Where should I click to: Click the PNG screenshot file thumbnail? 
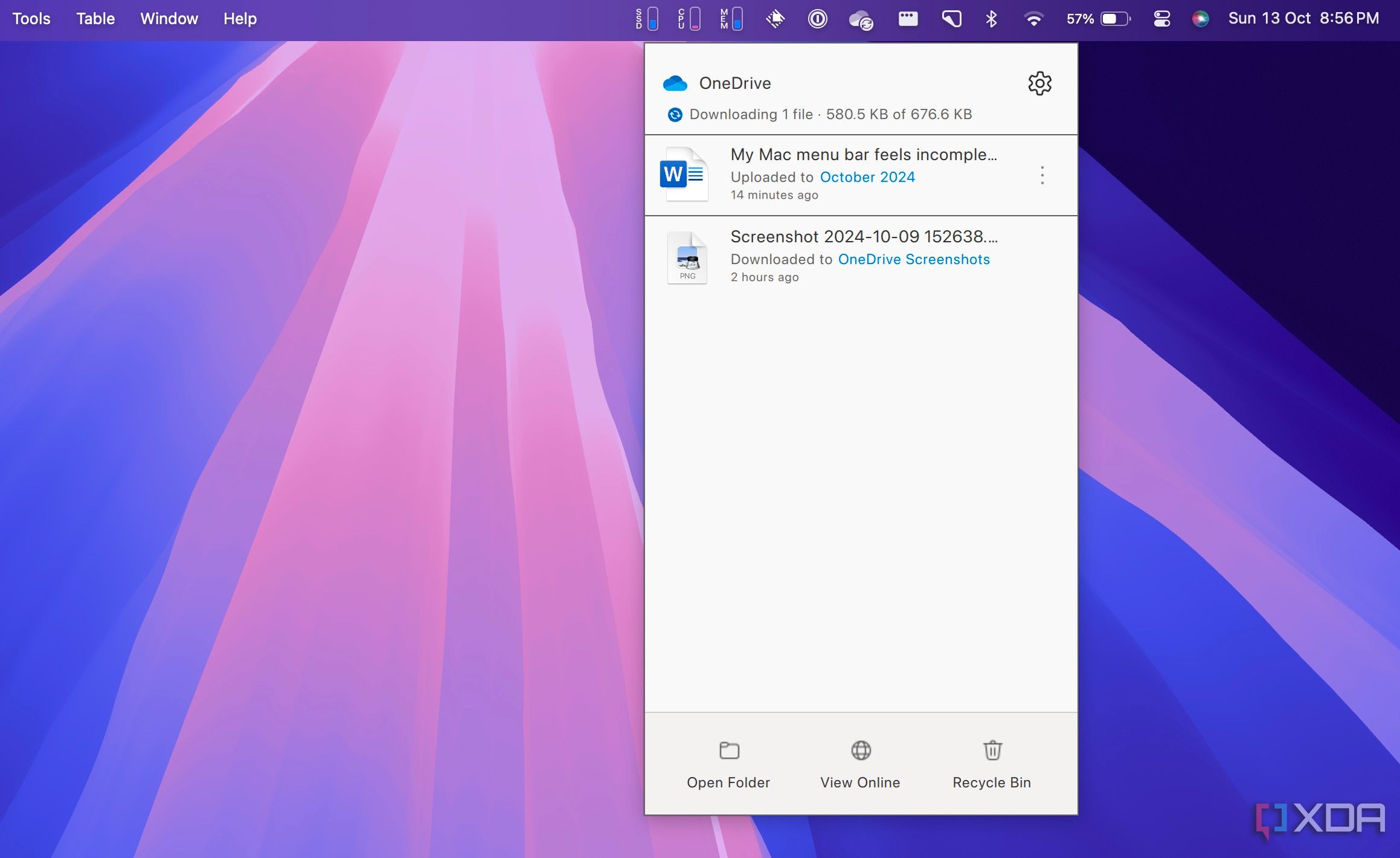click(x=687, y=257)
